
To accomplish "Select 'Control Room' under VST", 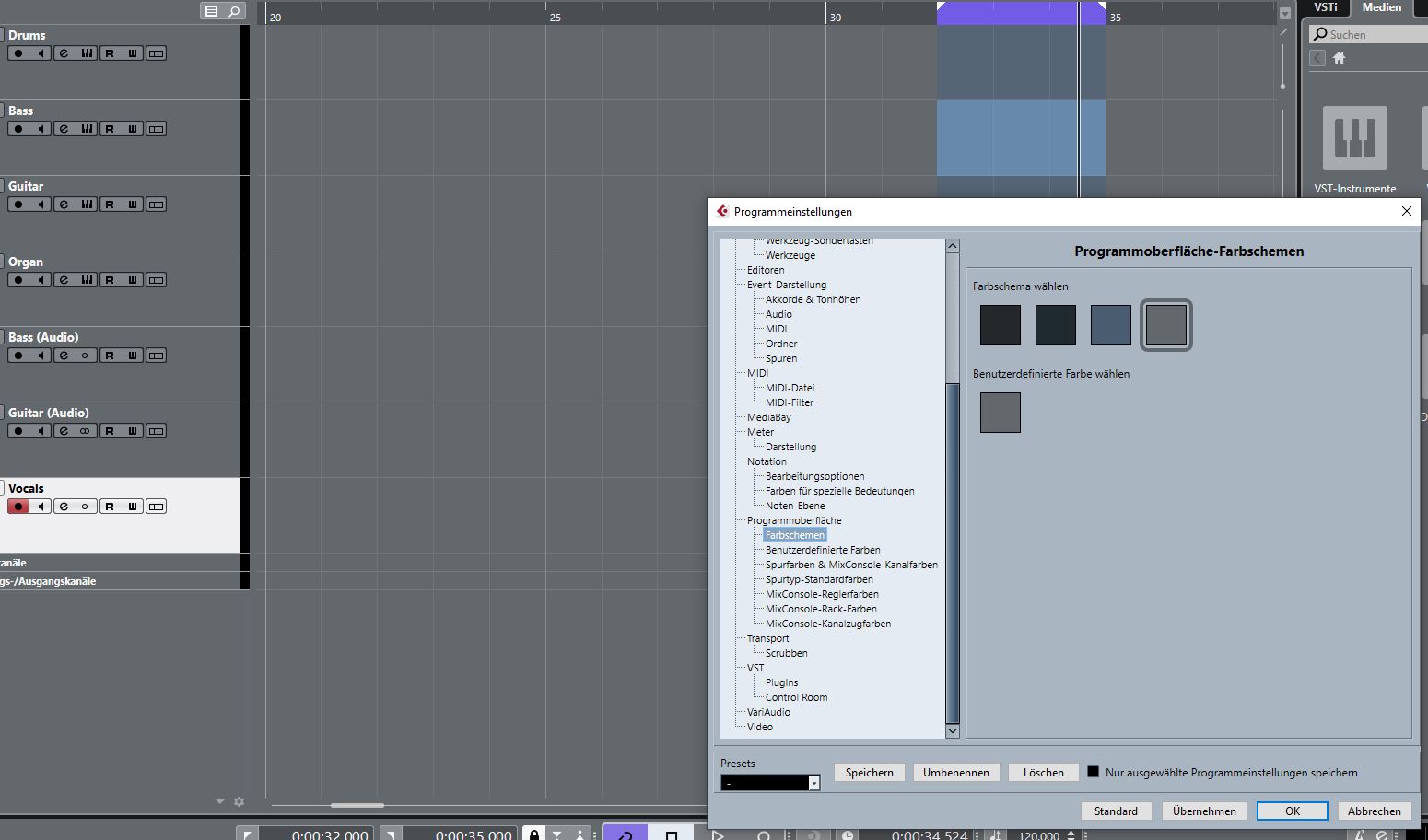I will (796, 697).
